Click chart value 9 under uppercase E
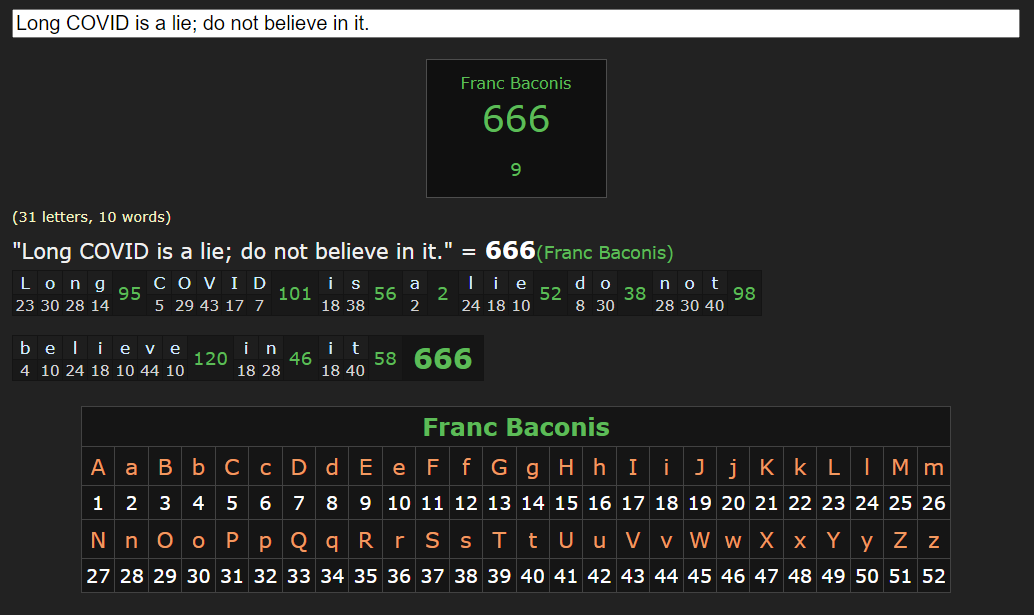Screen dimensions: 1034x615 click(365, 504)
